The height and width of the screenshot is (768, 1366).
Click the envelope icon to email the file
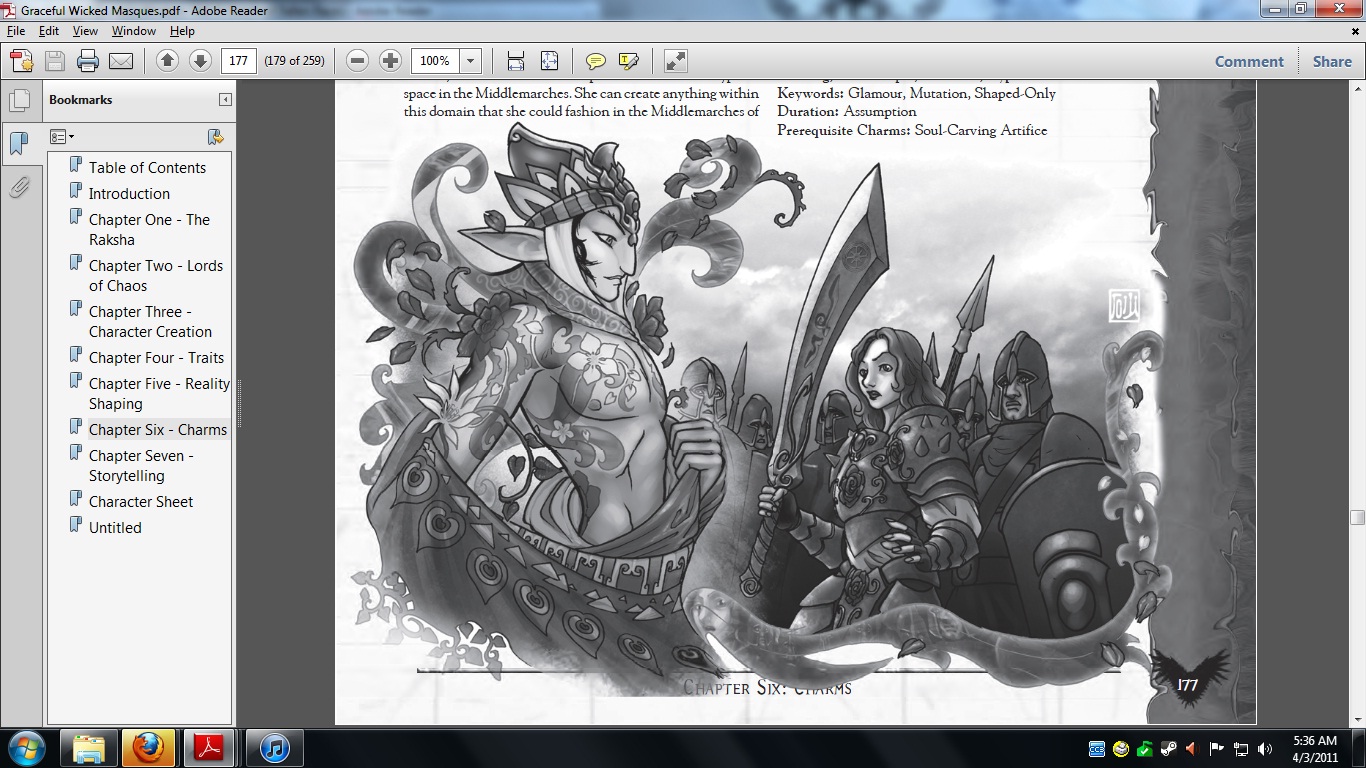[x=121, y=61]
